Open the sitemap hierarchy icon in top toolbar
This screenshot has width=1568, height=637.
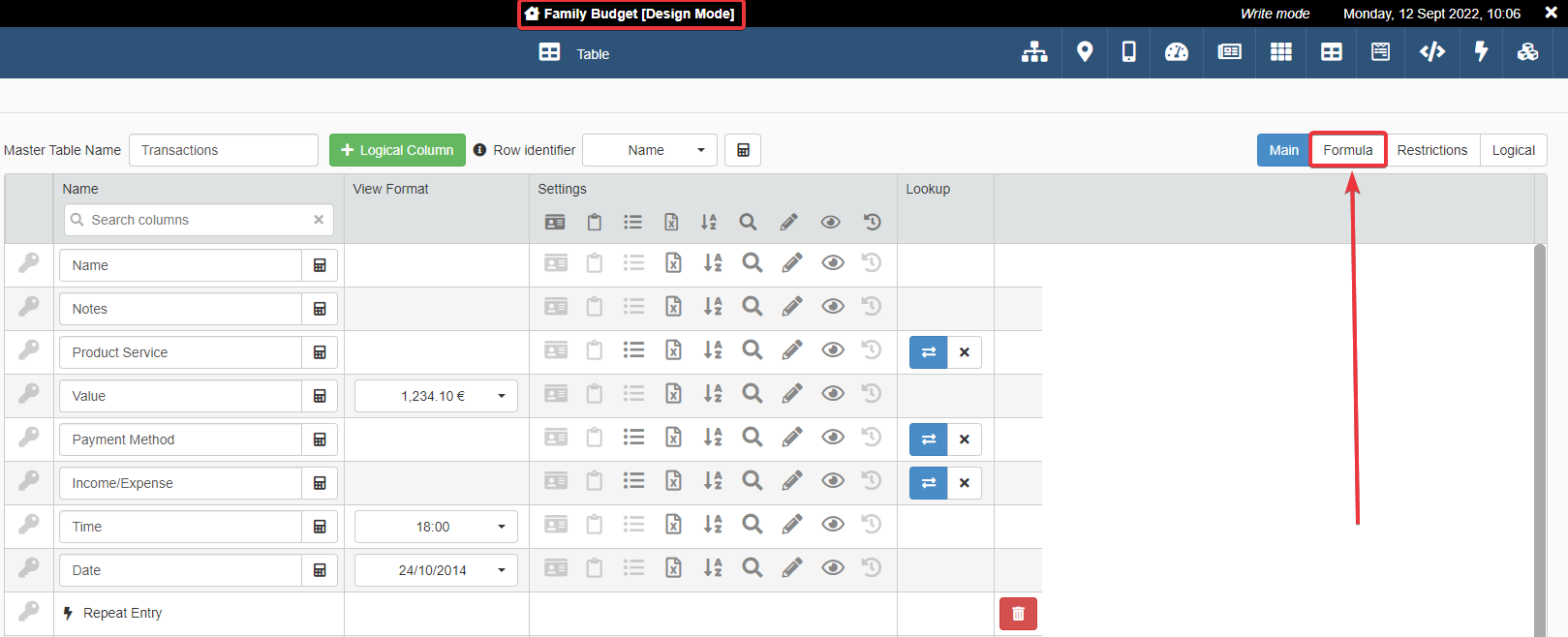point(1034,52)
